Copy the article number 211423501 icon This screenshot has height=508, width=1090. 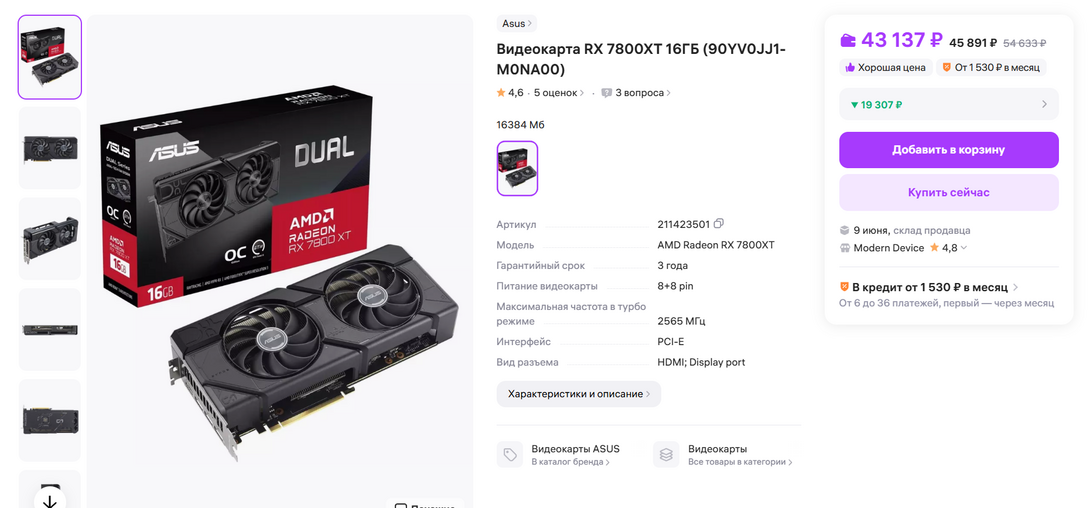(719, 224)
